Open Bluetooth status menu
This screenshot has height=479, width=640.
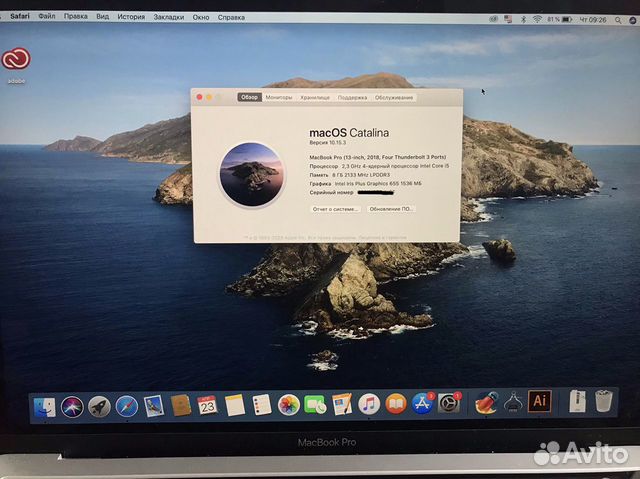[523, 19]
